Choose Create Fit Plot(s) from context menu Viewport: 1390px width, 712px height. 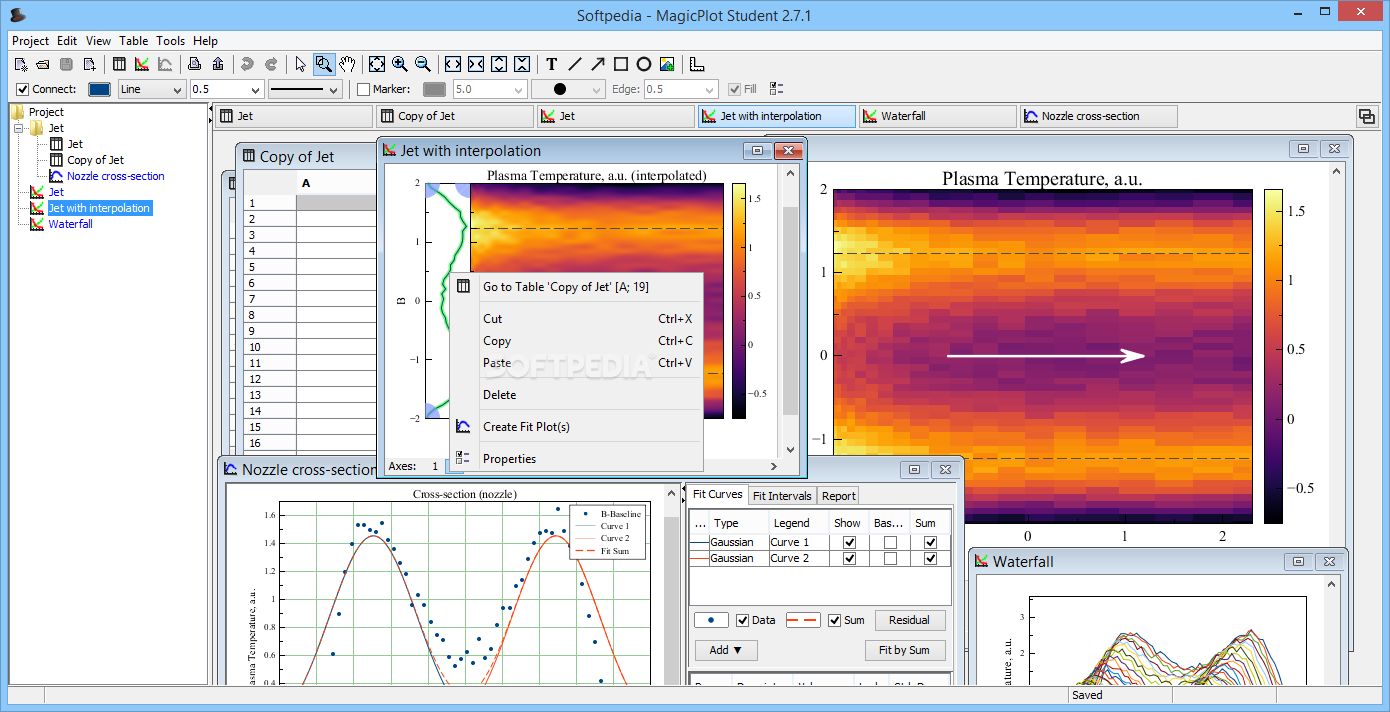(x=577, y=427)
